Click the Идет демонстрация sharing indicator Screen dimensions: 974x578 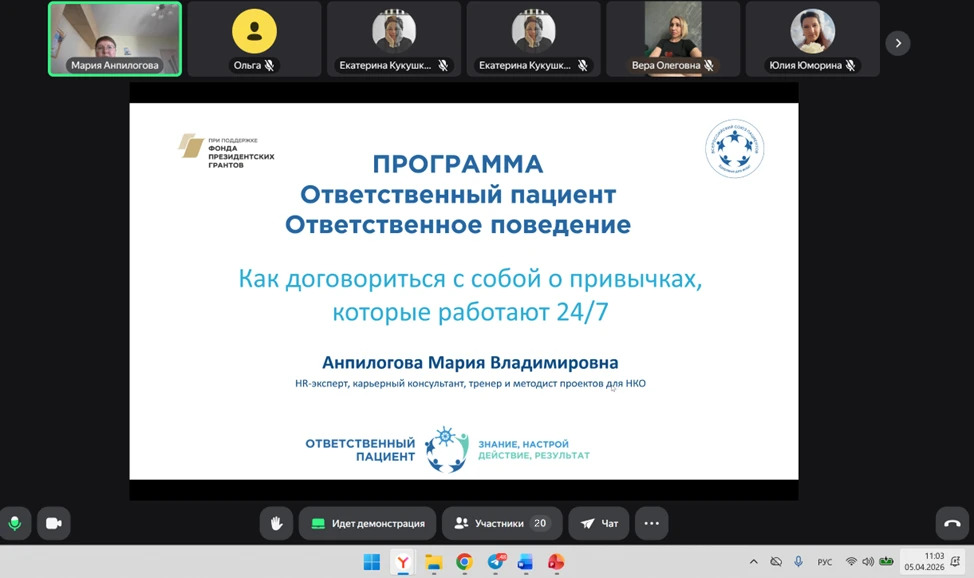tap(367, 523)
